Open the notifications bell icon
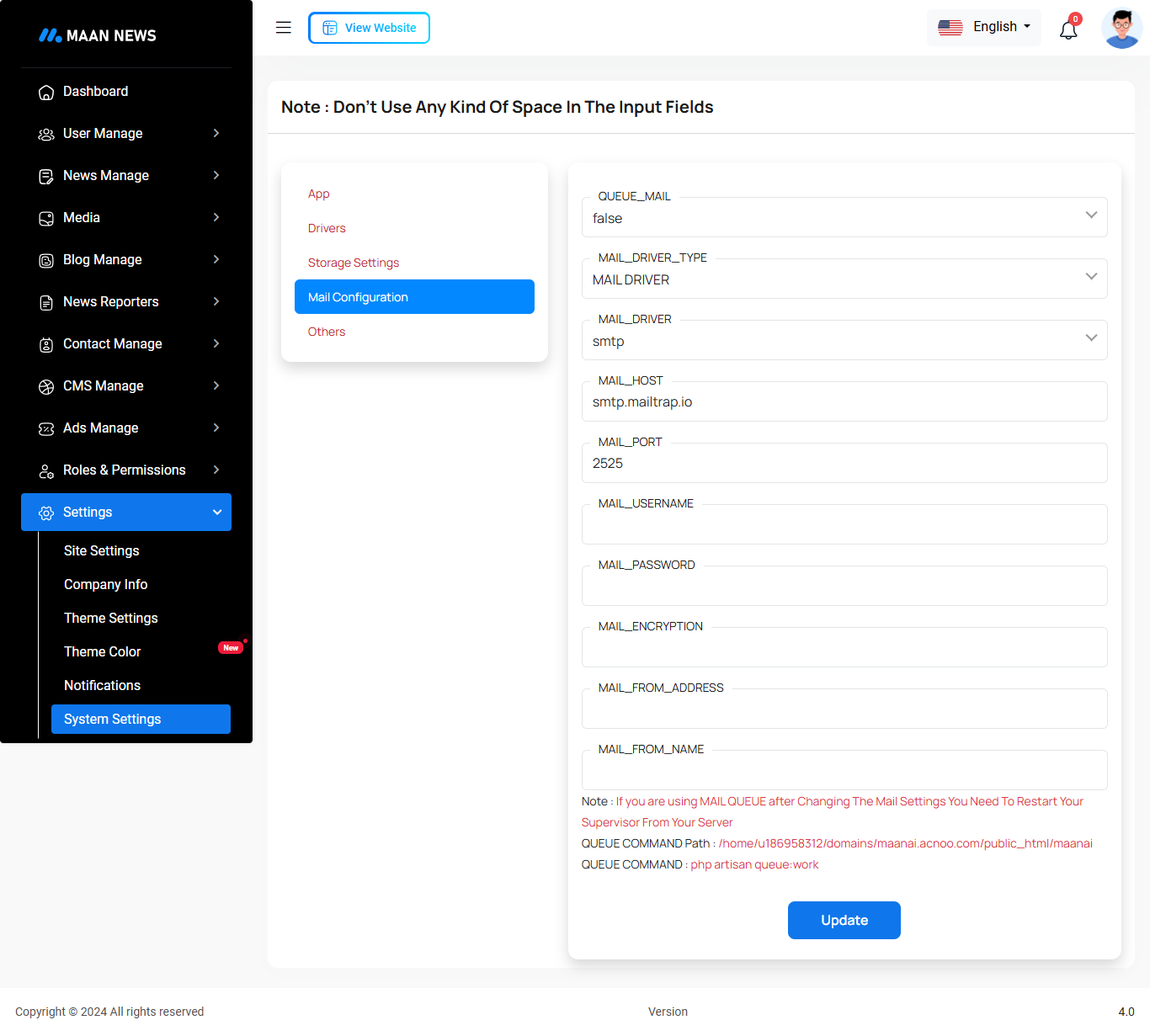The width and height of the screenshot is (1150, 1036). click(1068, 30)
